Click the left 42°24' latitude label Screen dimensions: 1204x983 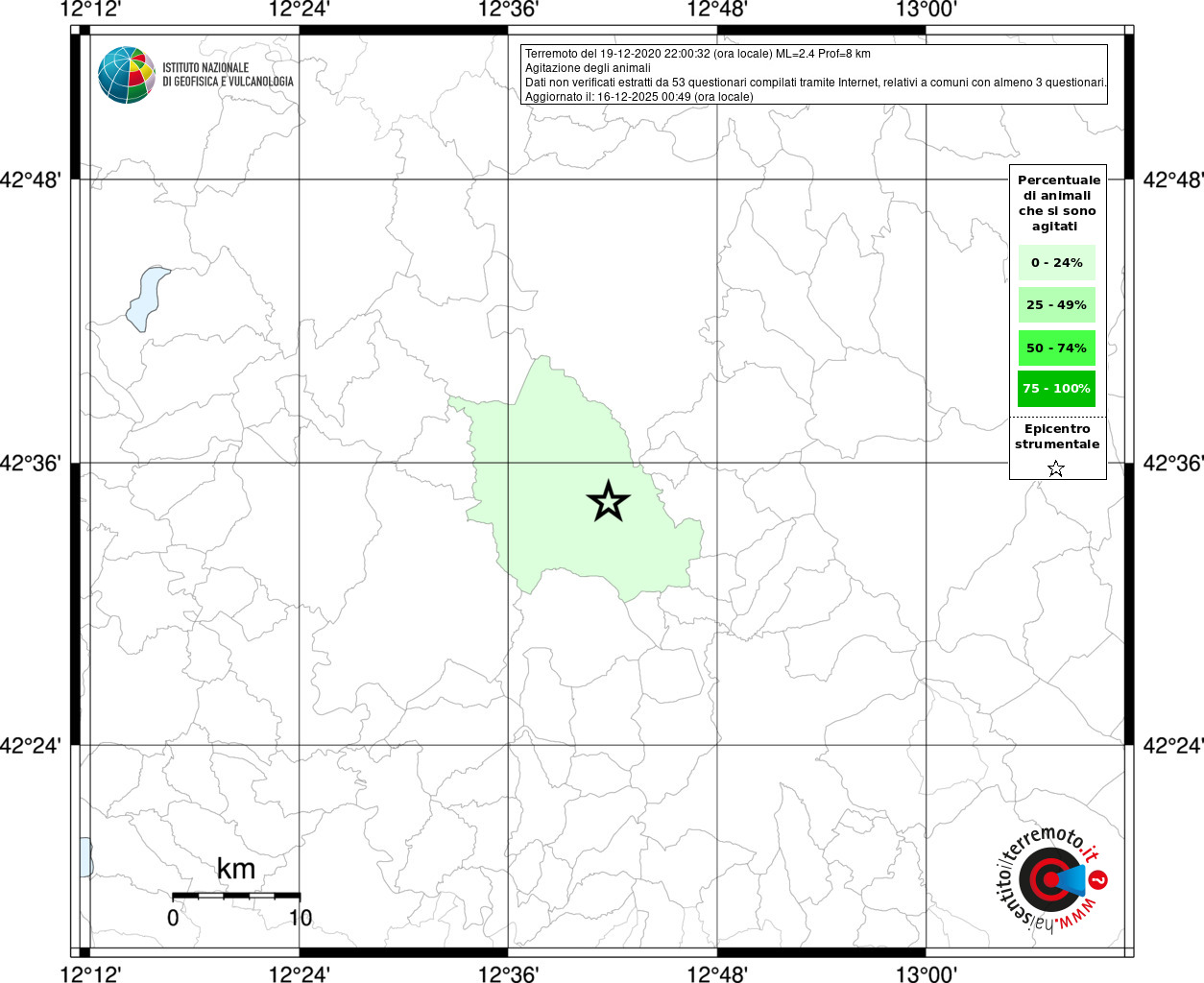(x=30, y=745)
